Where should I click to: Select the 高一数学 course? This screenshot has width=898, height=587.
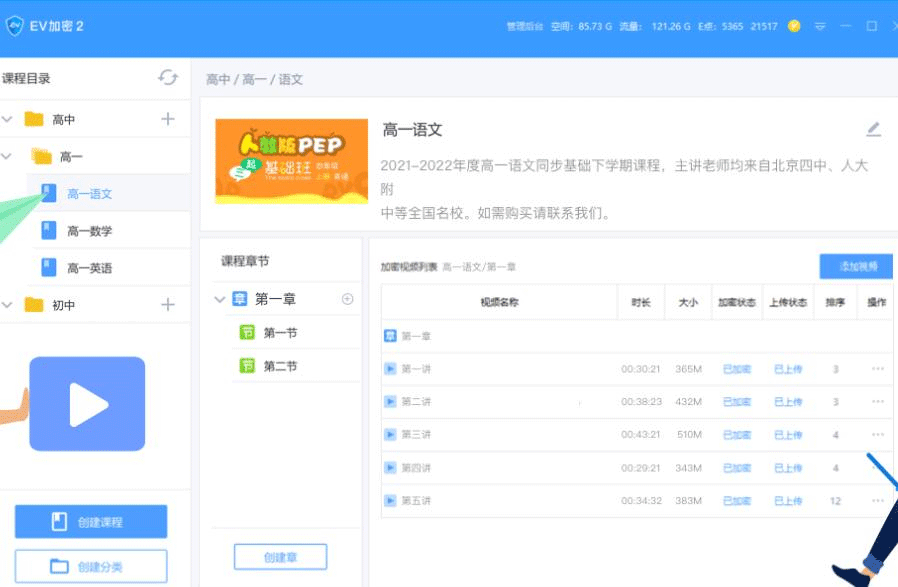pos(89,231)
